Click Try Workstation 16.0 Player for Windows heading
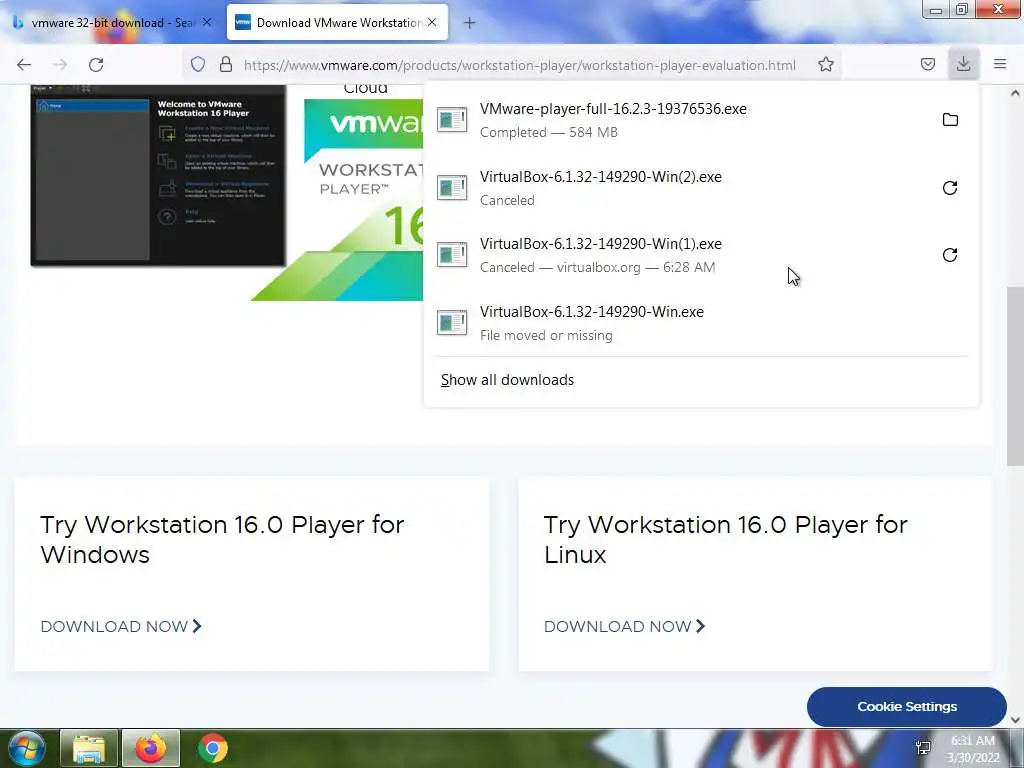The width and height of the screenshot is (1024, 768). [222, 539]
